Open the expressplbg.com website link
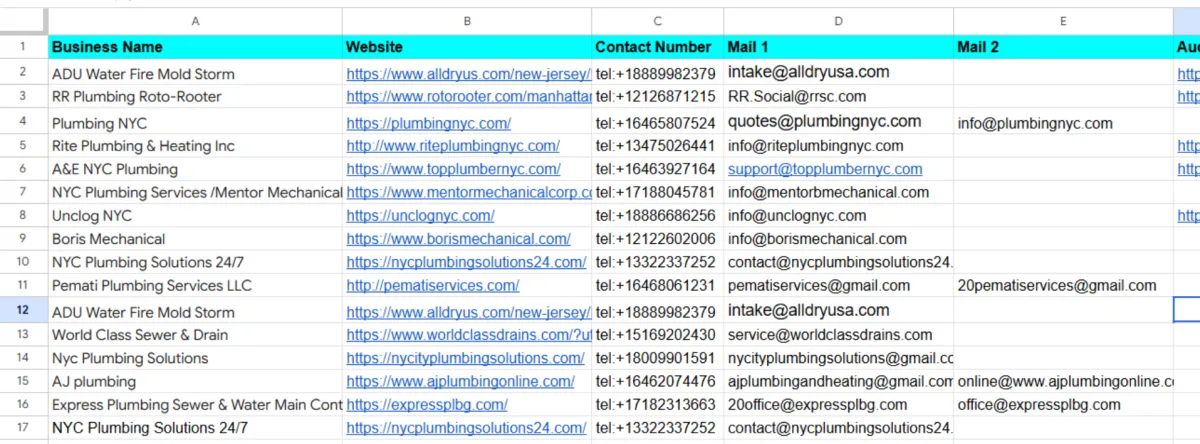 coord(427,405)
